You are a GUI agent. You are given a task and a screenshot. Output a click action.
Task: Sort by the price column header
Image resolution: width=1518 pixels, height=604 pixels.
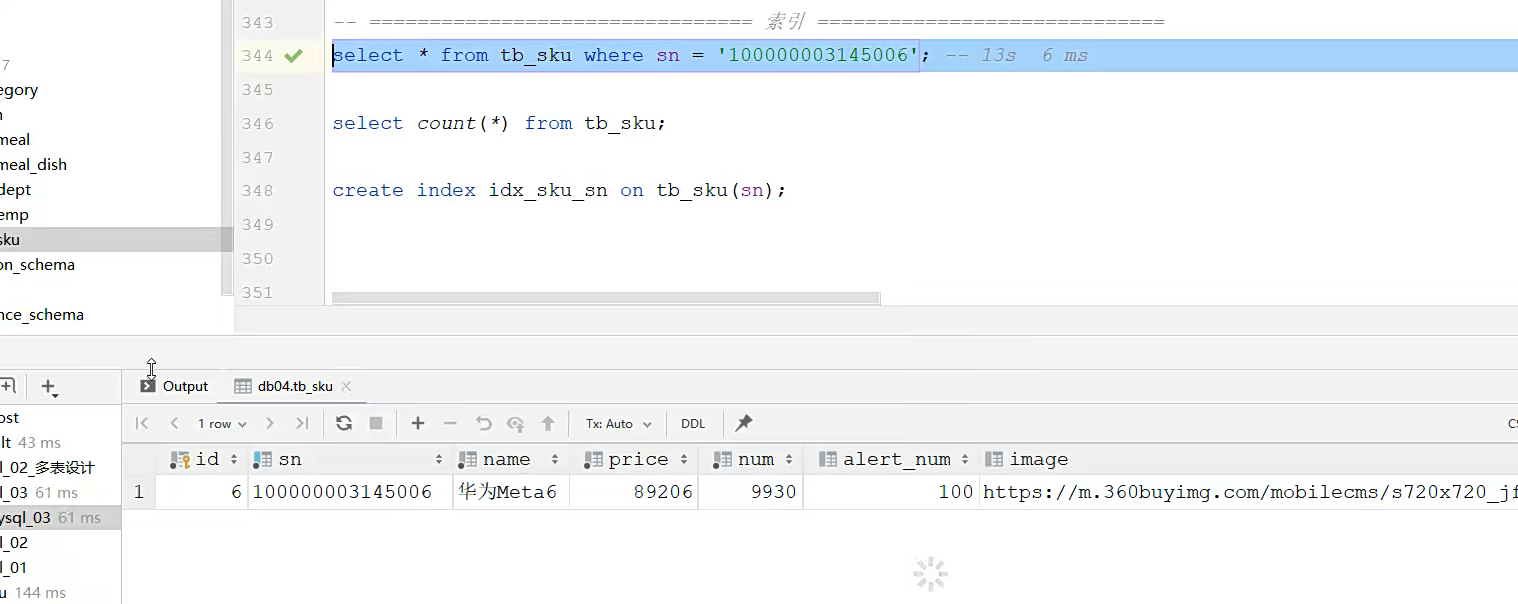634,460
